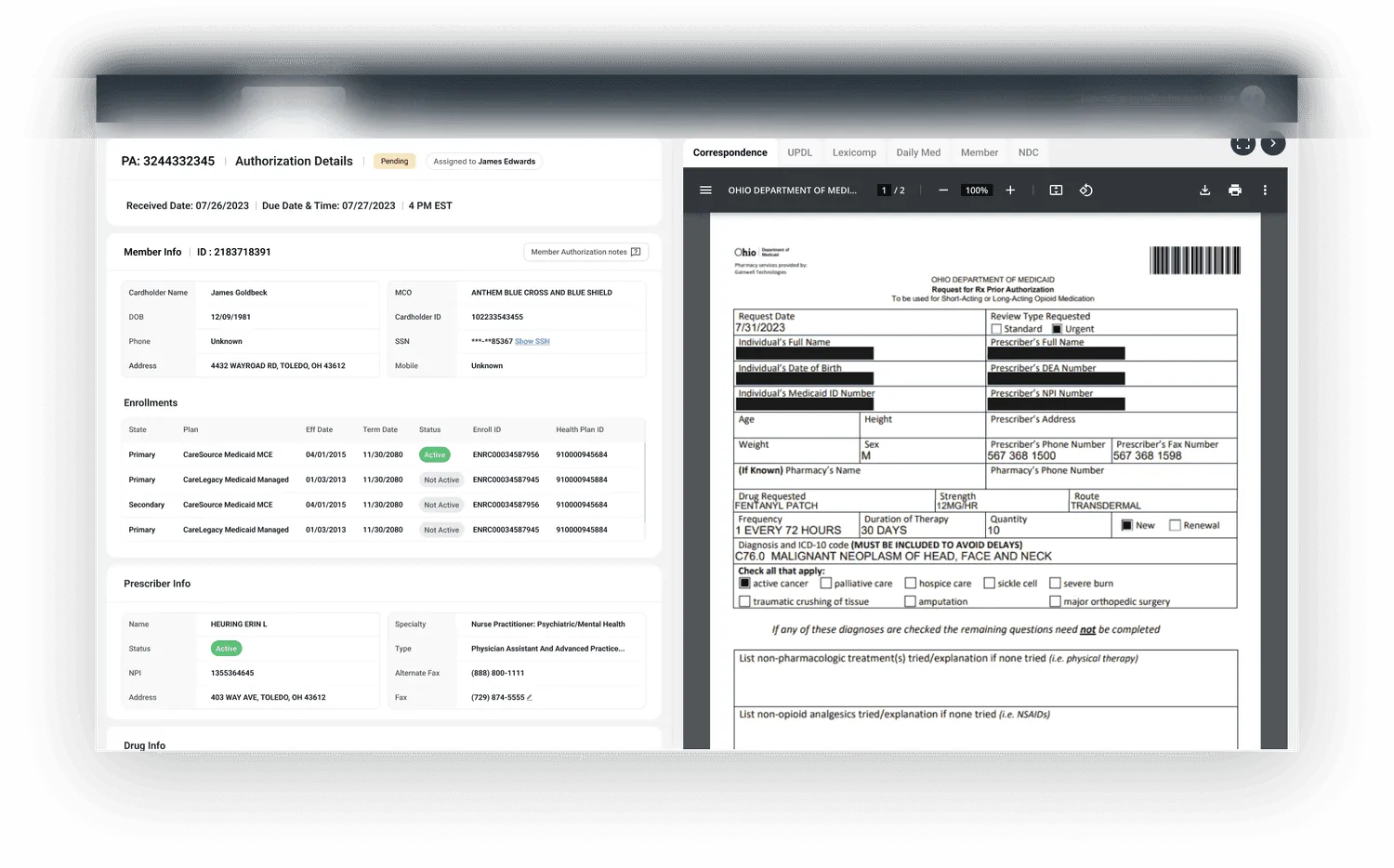Check major orthopedic surgery box

tap(1055, 602)
